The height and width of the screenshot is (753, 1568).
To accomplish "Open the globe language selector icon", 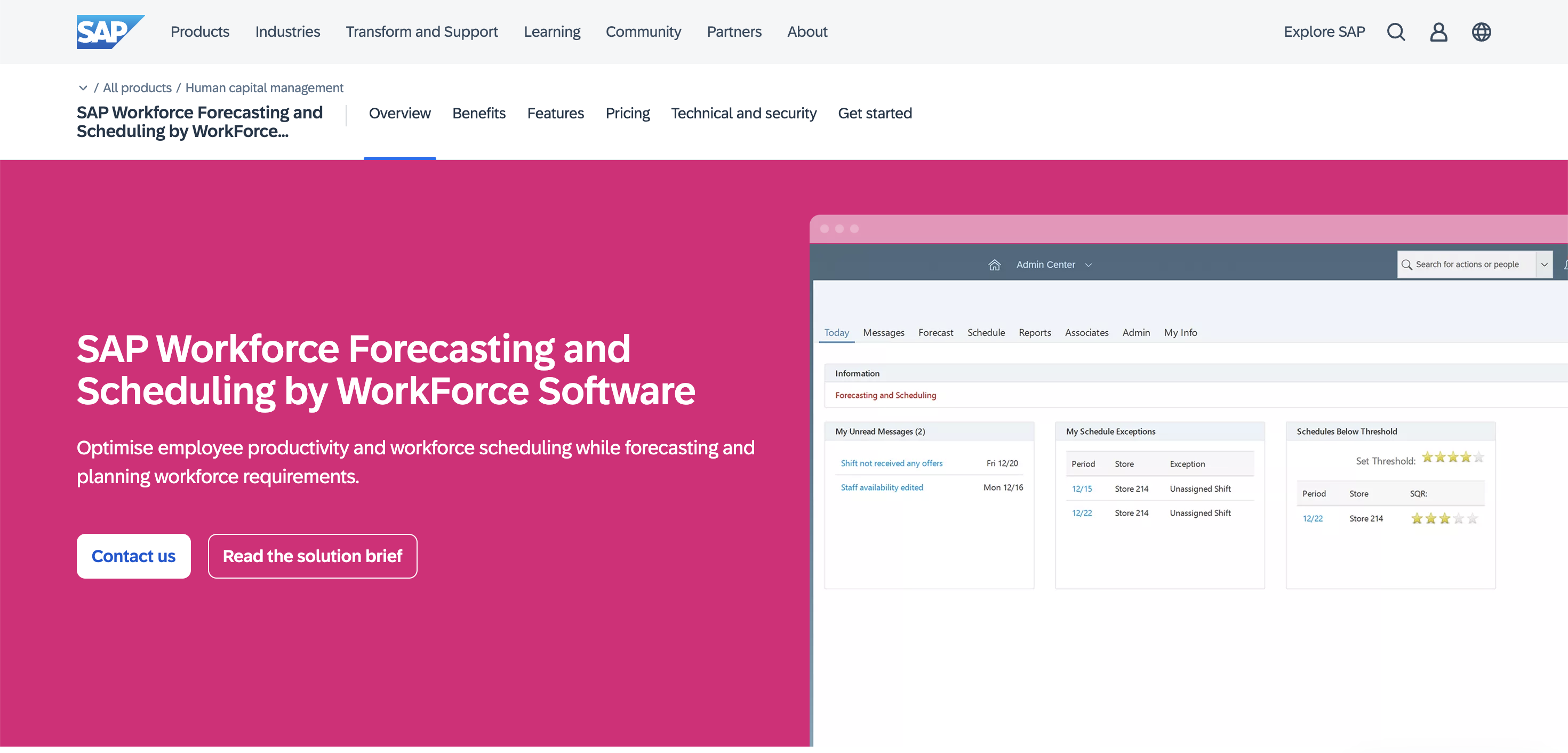I will (1482, 31).
